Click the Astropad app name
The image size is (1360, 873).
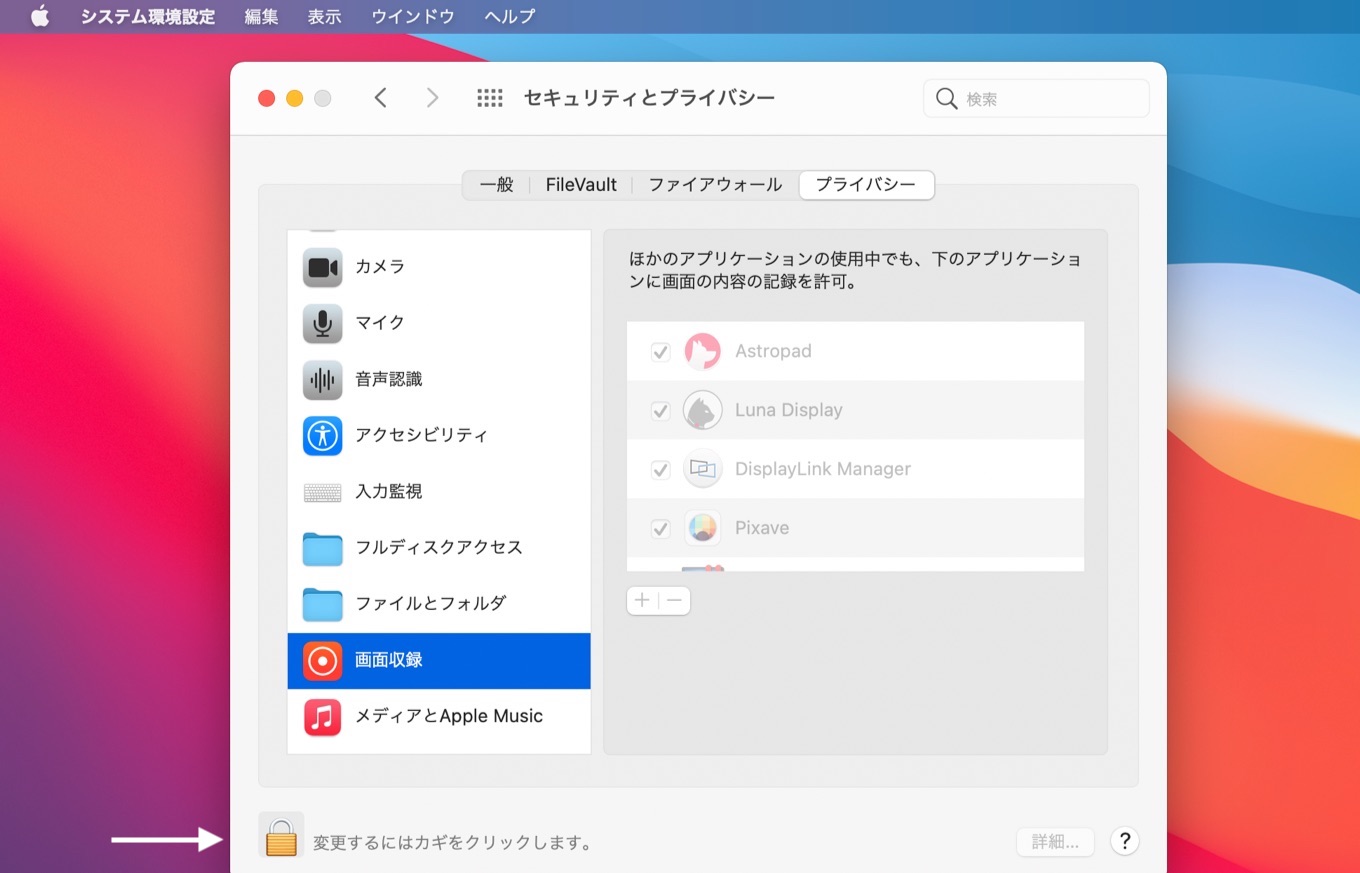coord(773,352)
